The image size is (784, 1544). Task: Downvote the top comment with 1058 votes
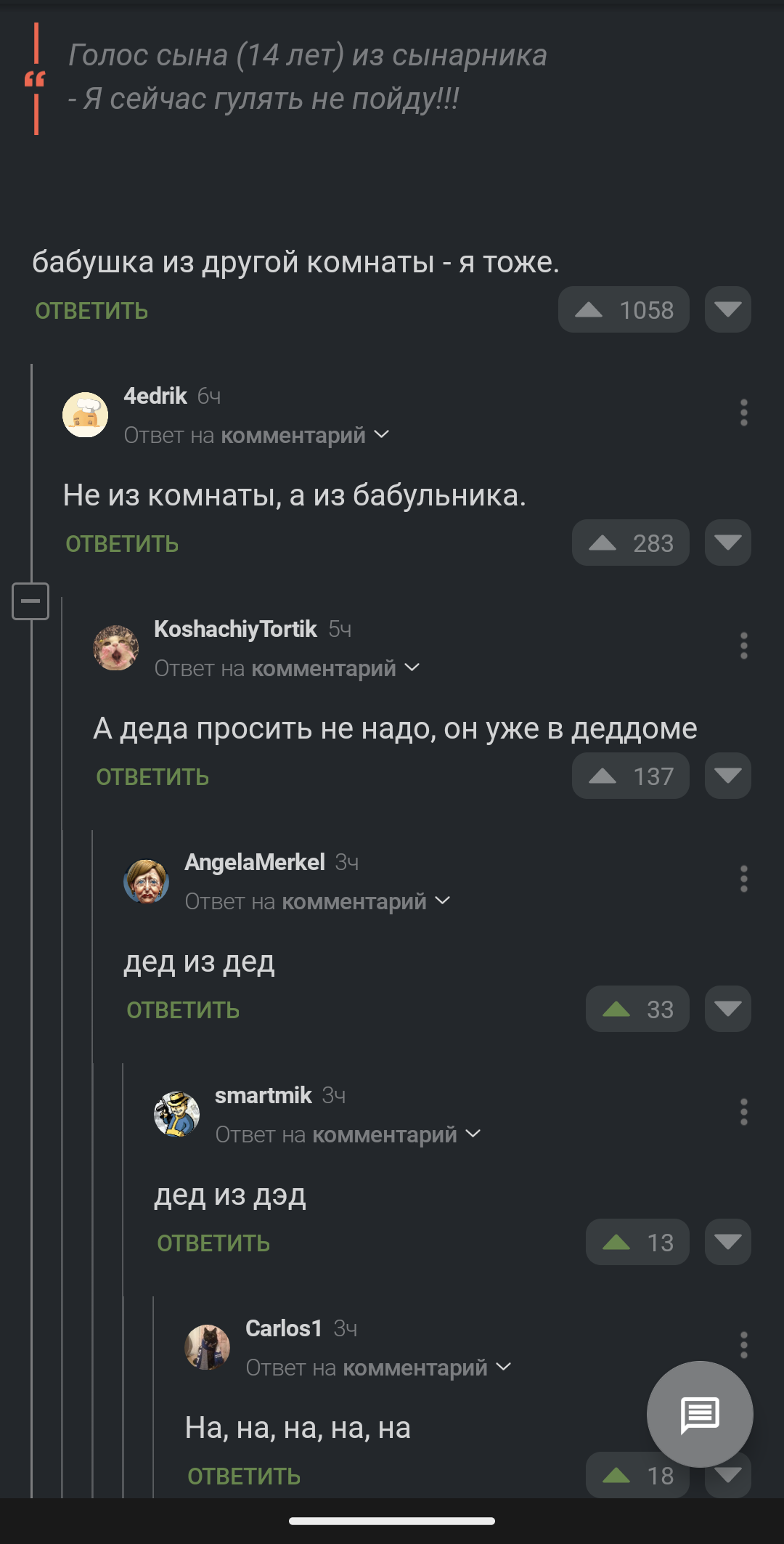point(727,309)
